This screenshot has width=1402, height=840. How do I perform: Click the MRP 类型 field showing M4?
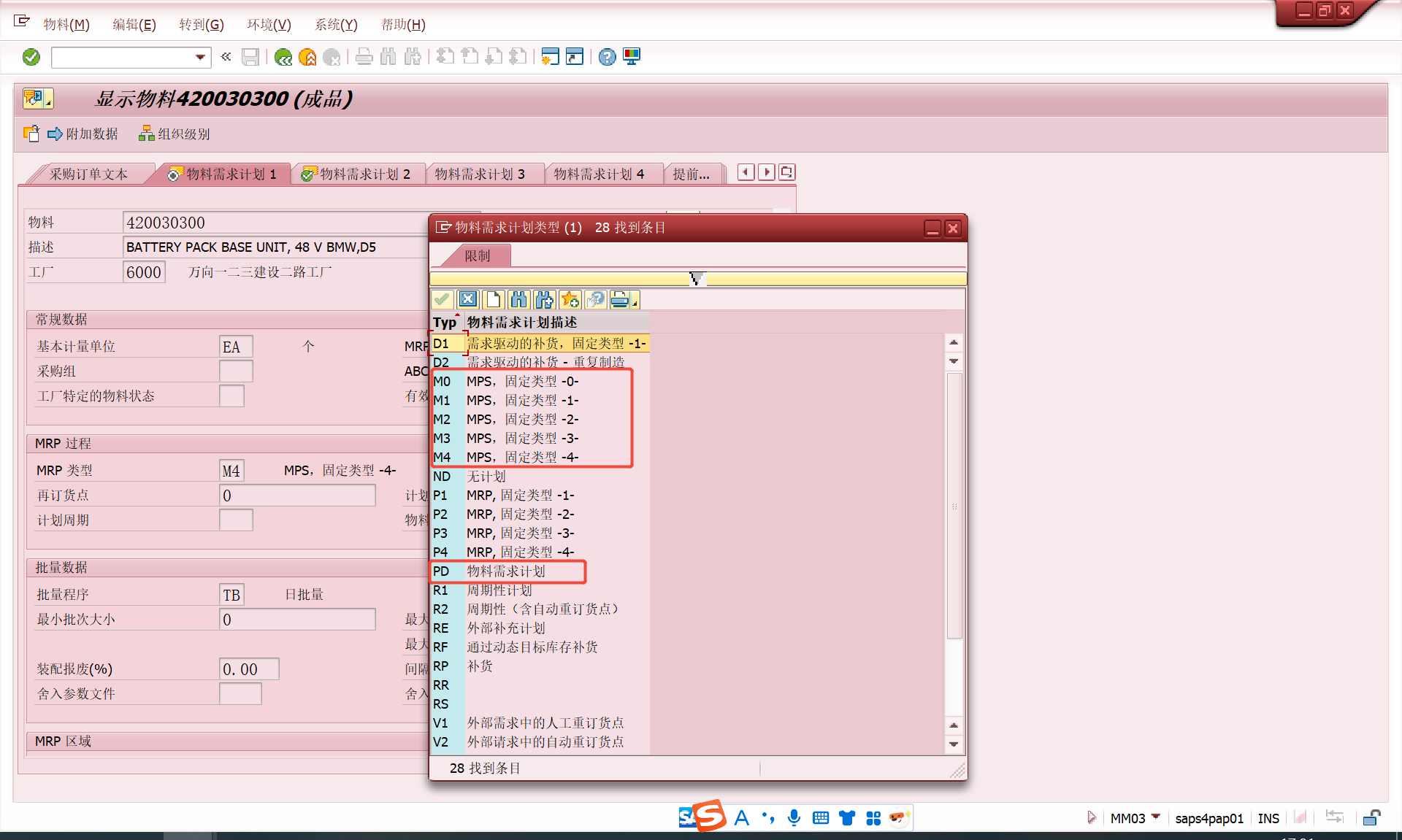click(x=231, y=470)
